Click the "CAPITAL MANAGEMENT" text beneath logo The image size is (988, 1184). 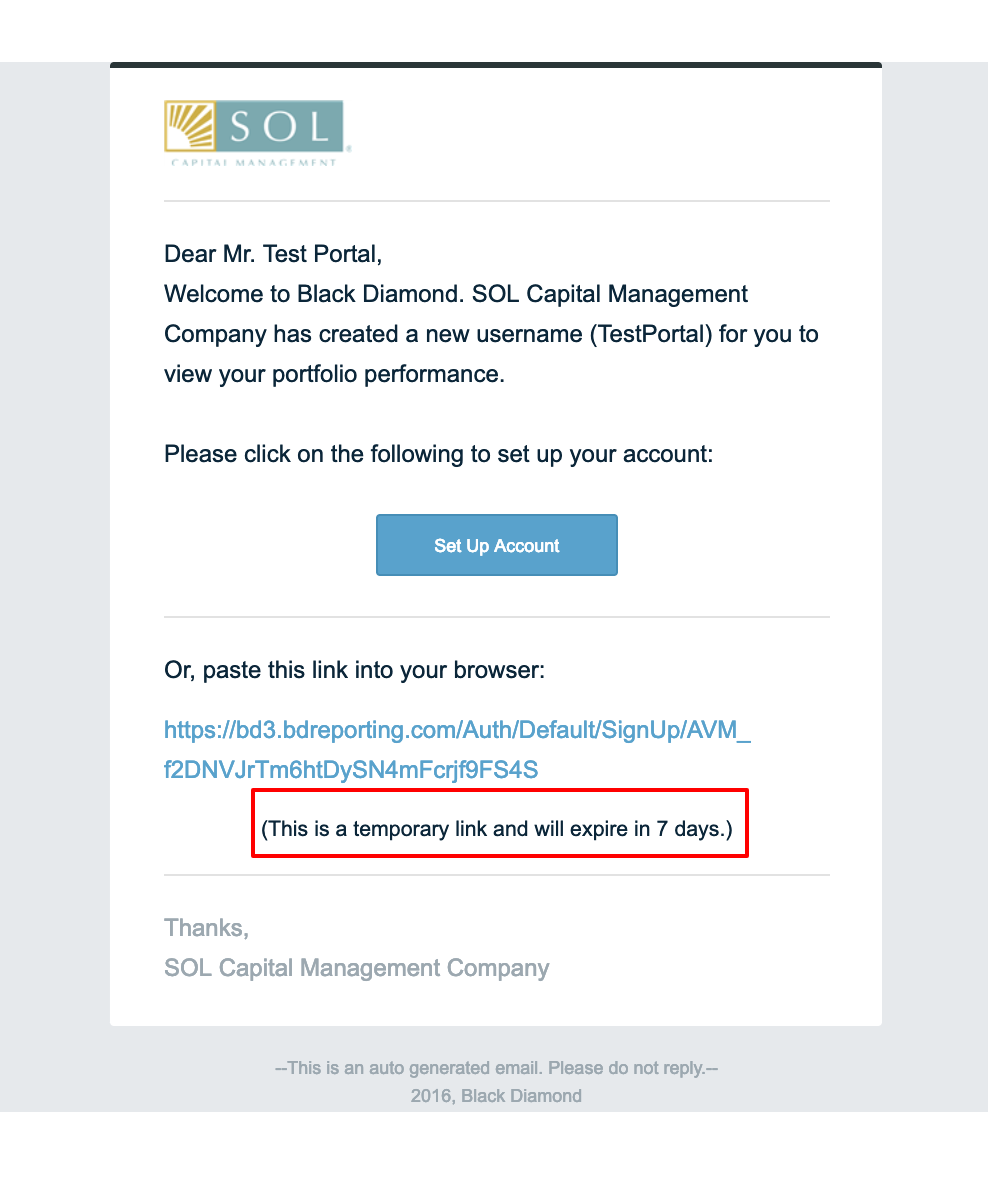coord(254,162)
